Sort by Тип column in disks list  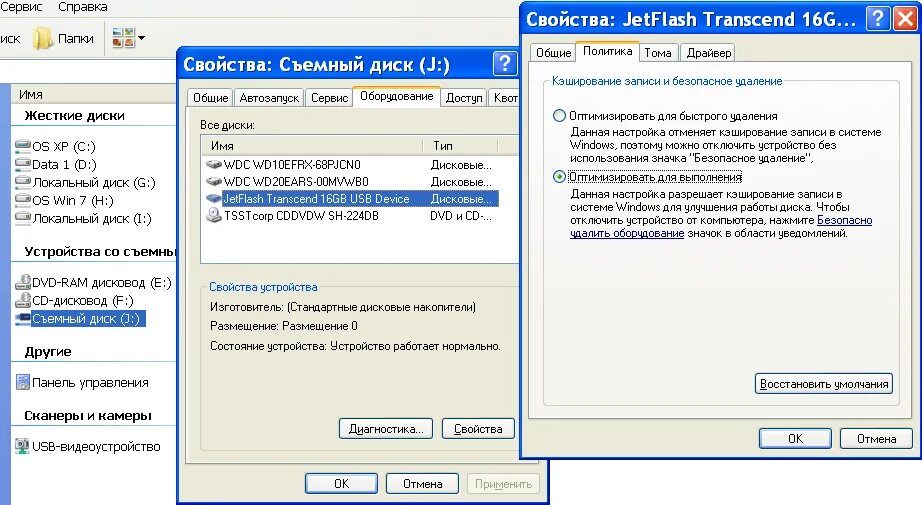[x=460, y=145]
